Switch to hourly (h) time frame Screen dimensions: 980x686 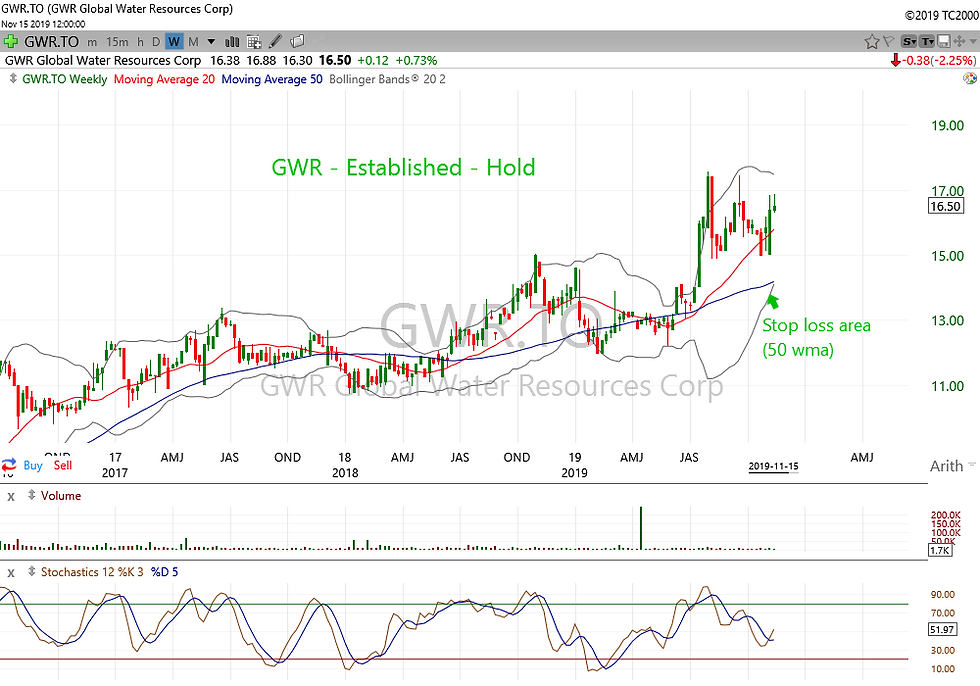pos(140,42)
